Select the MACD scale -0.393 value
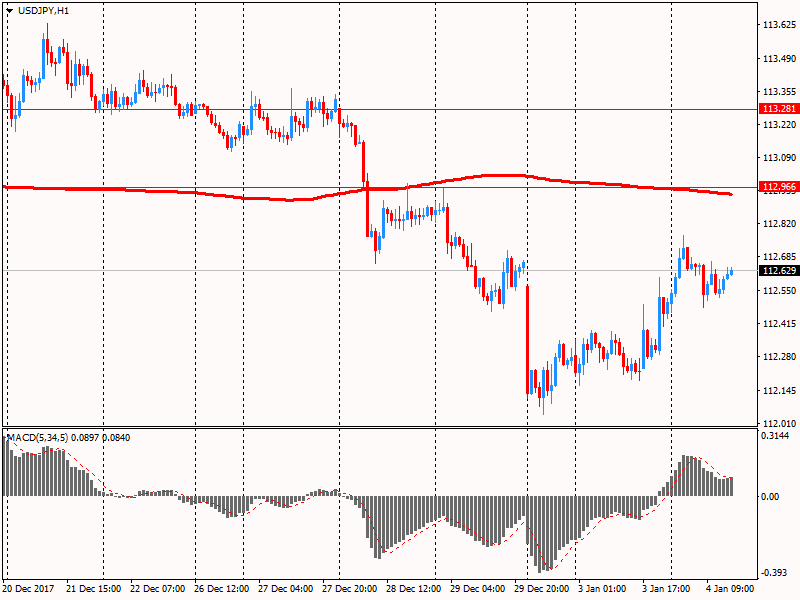The width and height of the screenshot is (800, 600). click(x=774, y=573)
